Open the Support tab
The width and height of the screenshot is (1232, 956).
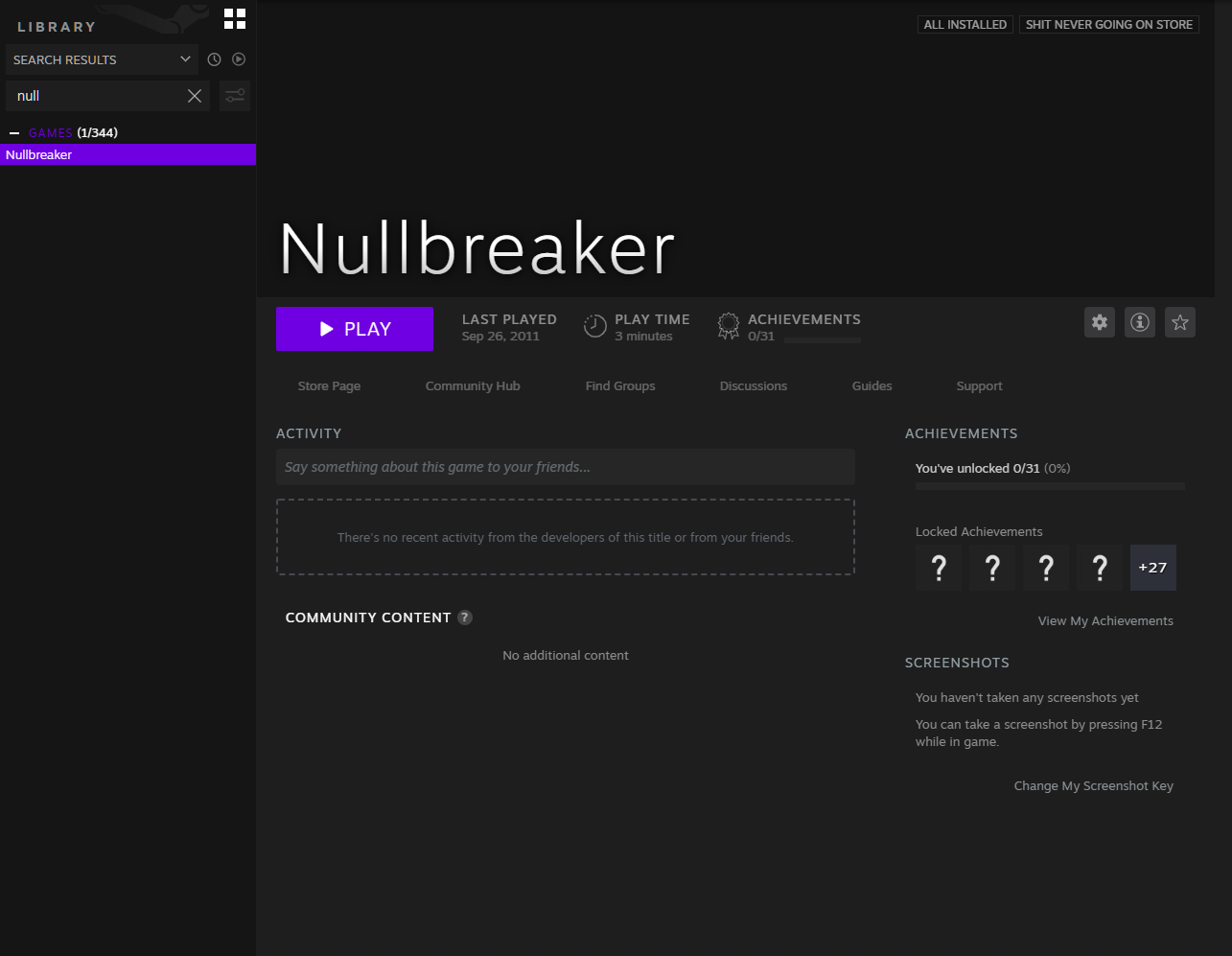click(980, 386)
